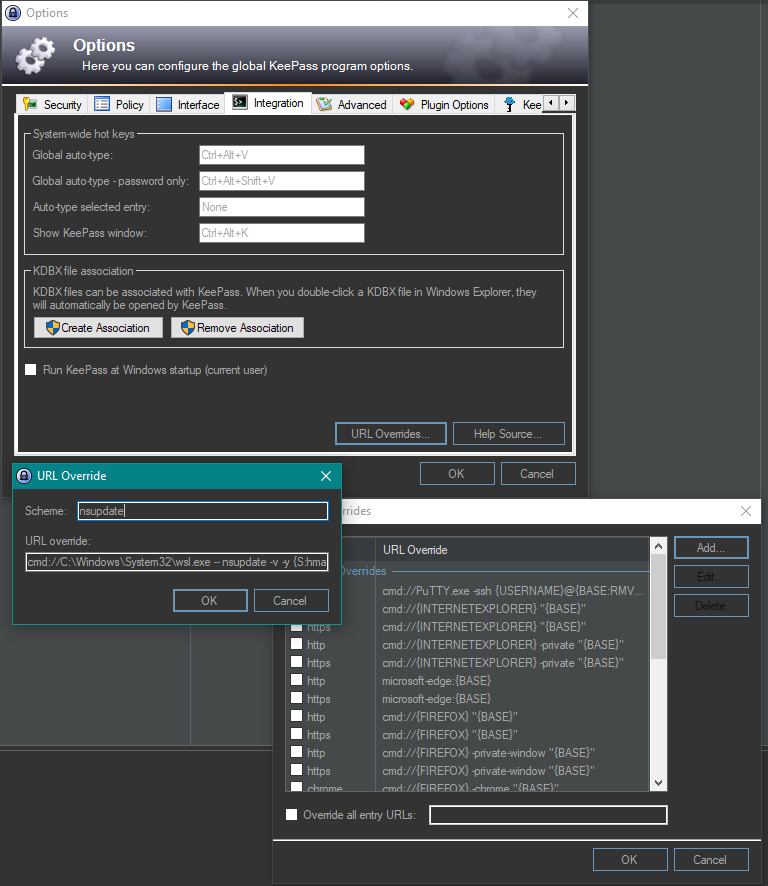The height and width of the screenshot is (886, 768).
Task: Tick the Override all entry URLs checkbox
Action: 292,815
